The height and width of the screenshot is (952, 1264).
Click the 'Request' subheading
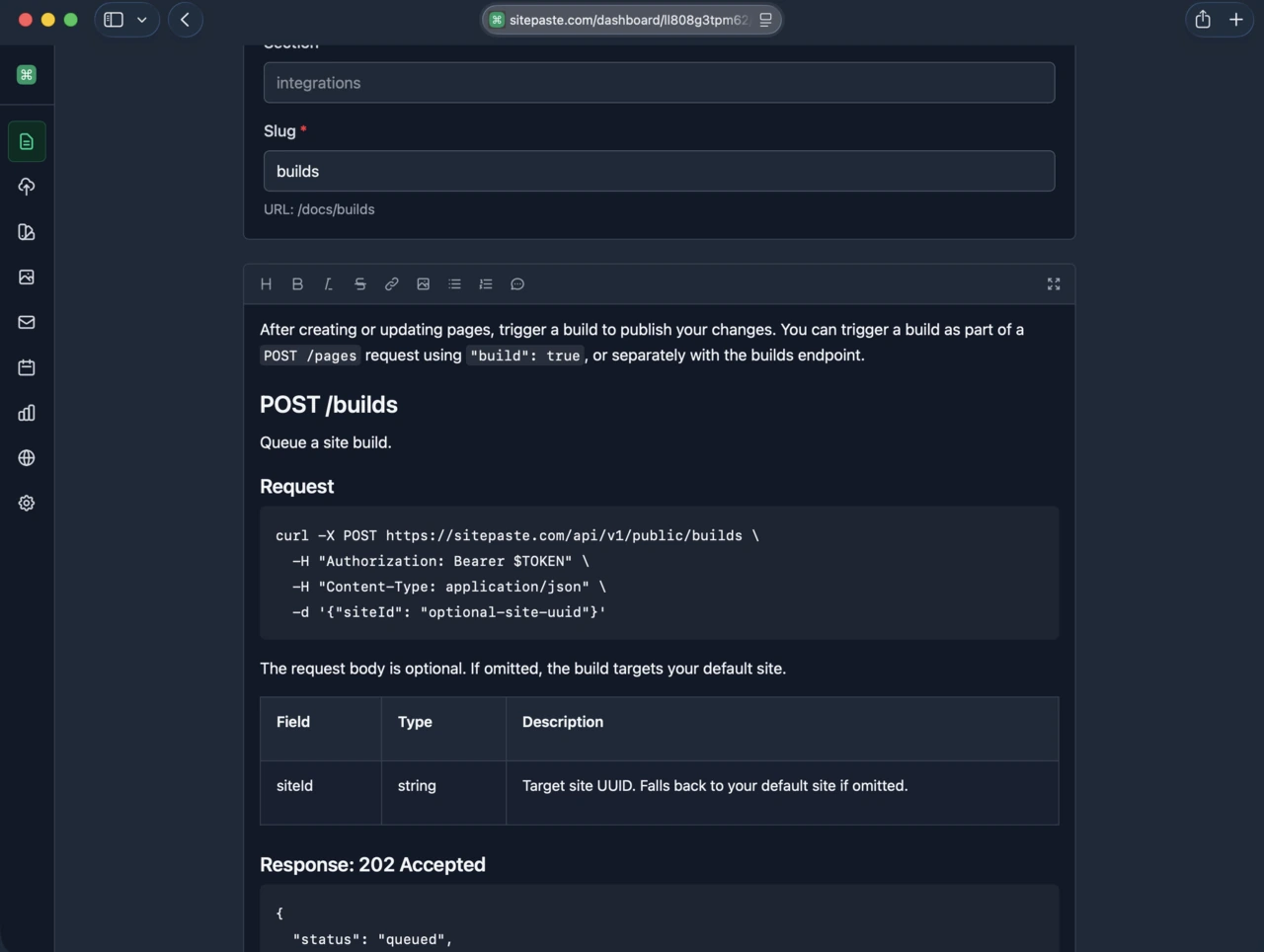pyautogui.click(x=296, y=487)
